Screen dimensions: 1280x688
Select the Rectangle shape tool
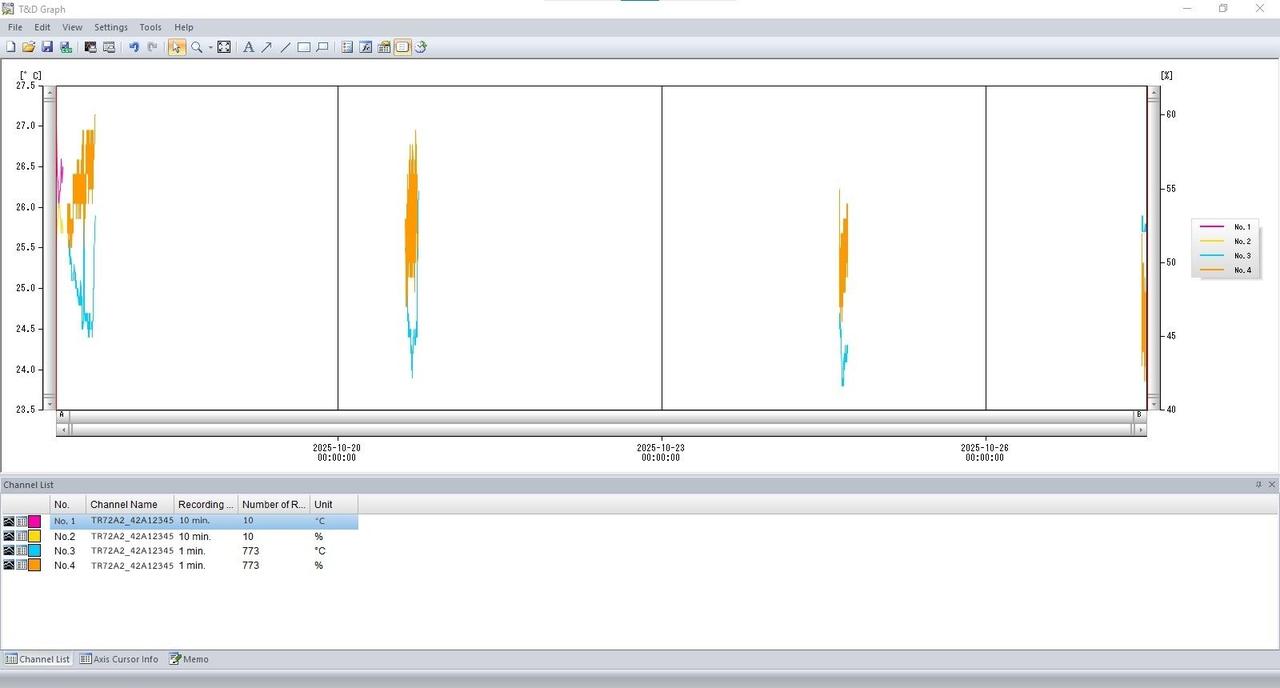coord(304,47)
